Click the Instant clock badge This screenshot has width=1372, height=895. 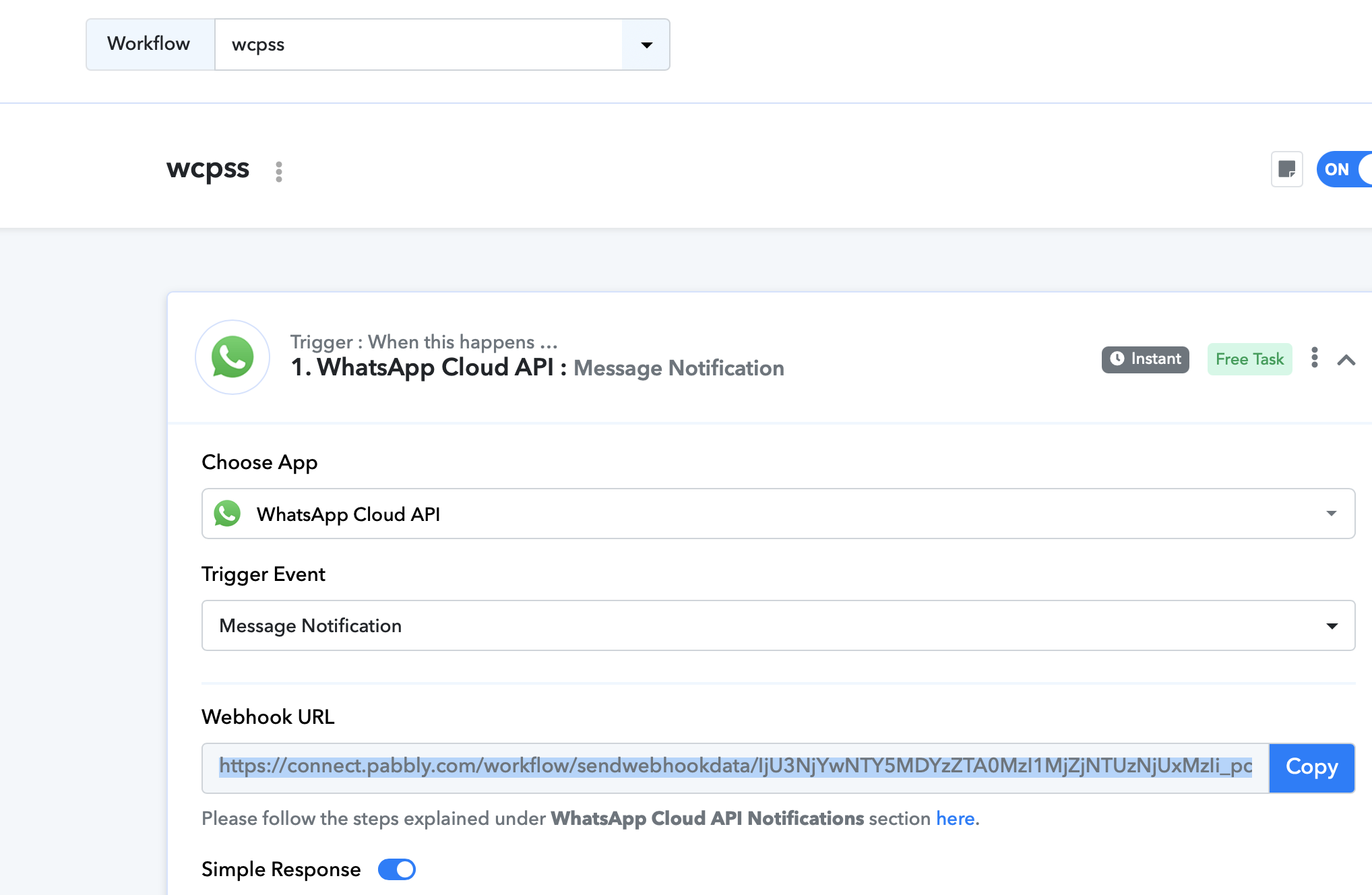[1146, 359]
